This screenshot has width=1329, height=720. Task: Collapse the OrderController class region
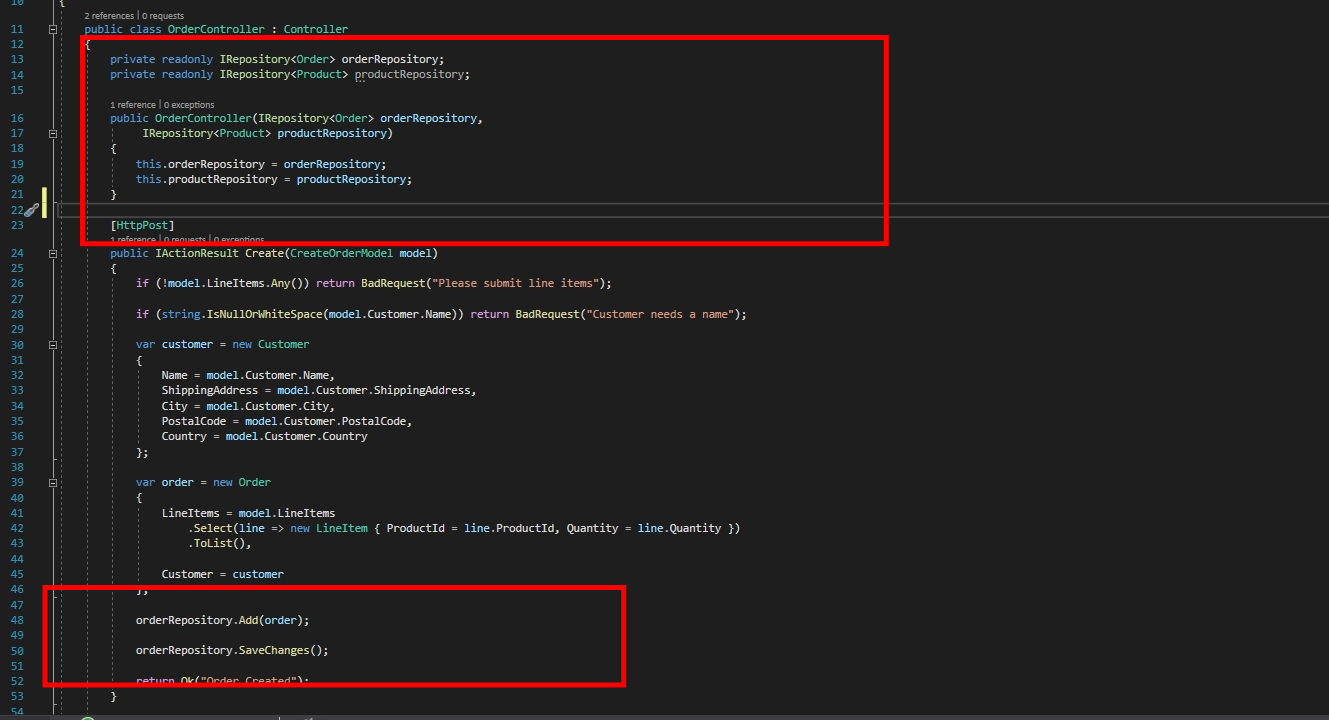(52, 29)
